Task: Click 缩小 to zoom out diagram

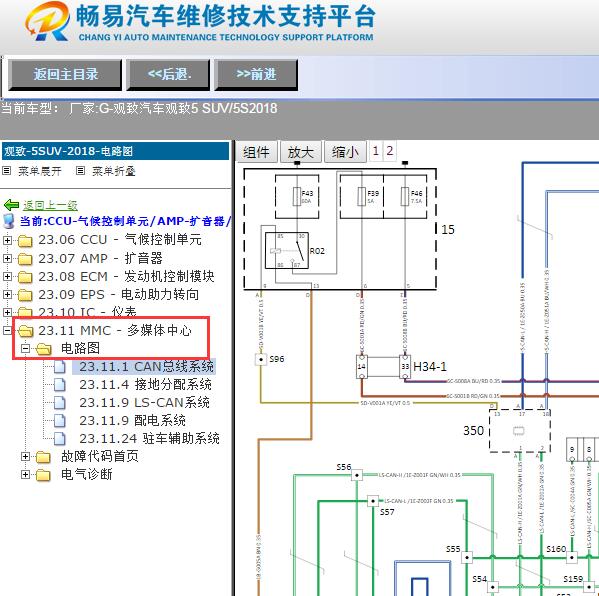Action: point(345,152)
